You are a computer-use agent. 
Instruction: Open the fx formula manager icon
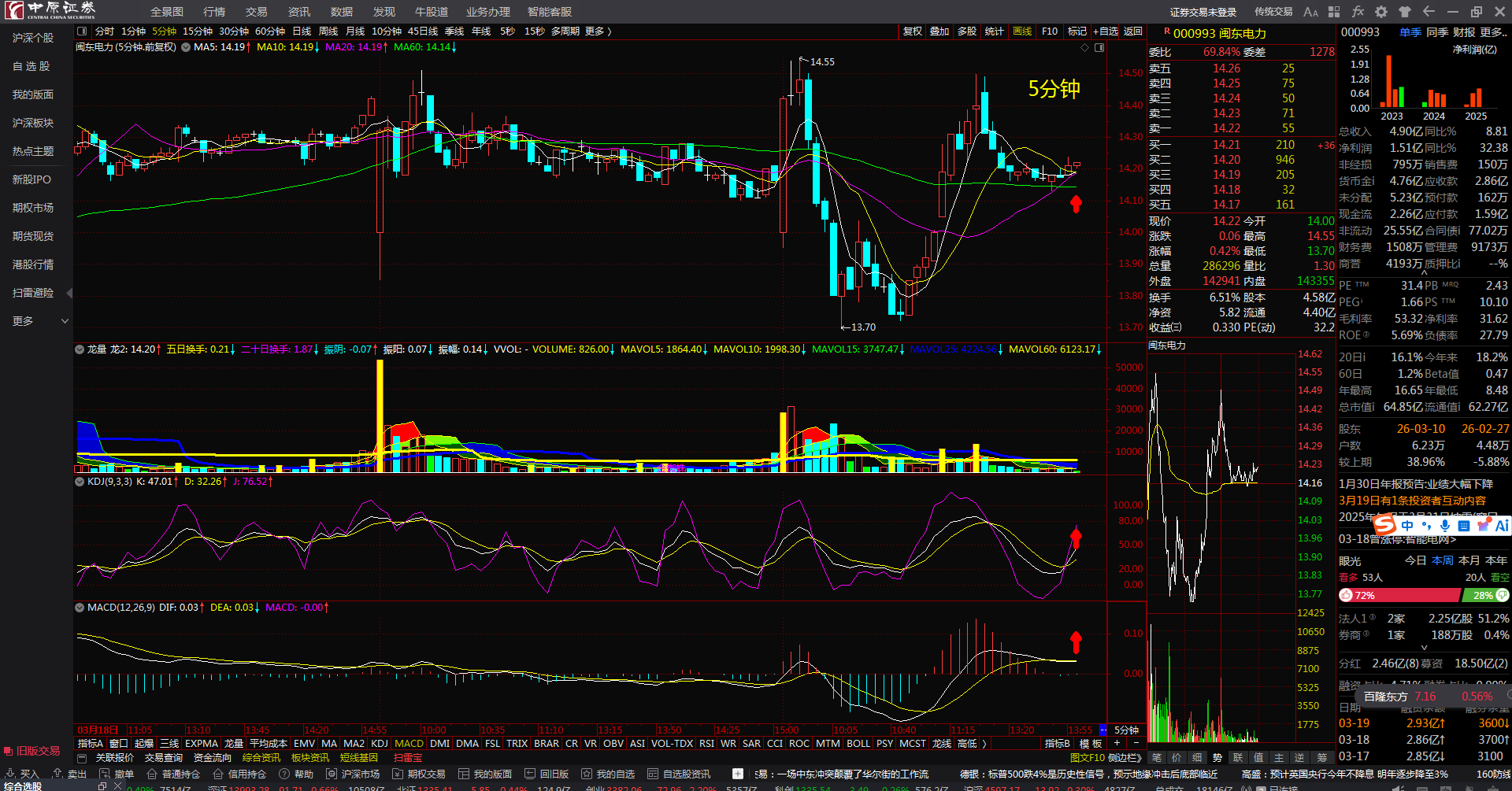point(1358,12)
